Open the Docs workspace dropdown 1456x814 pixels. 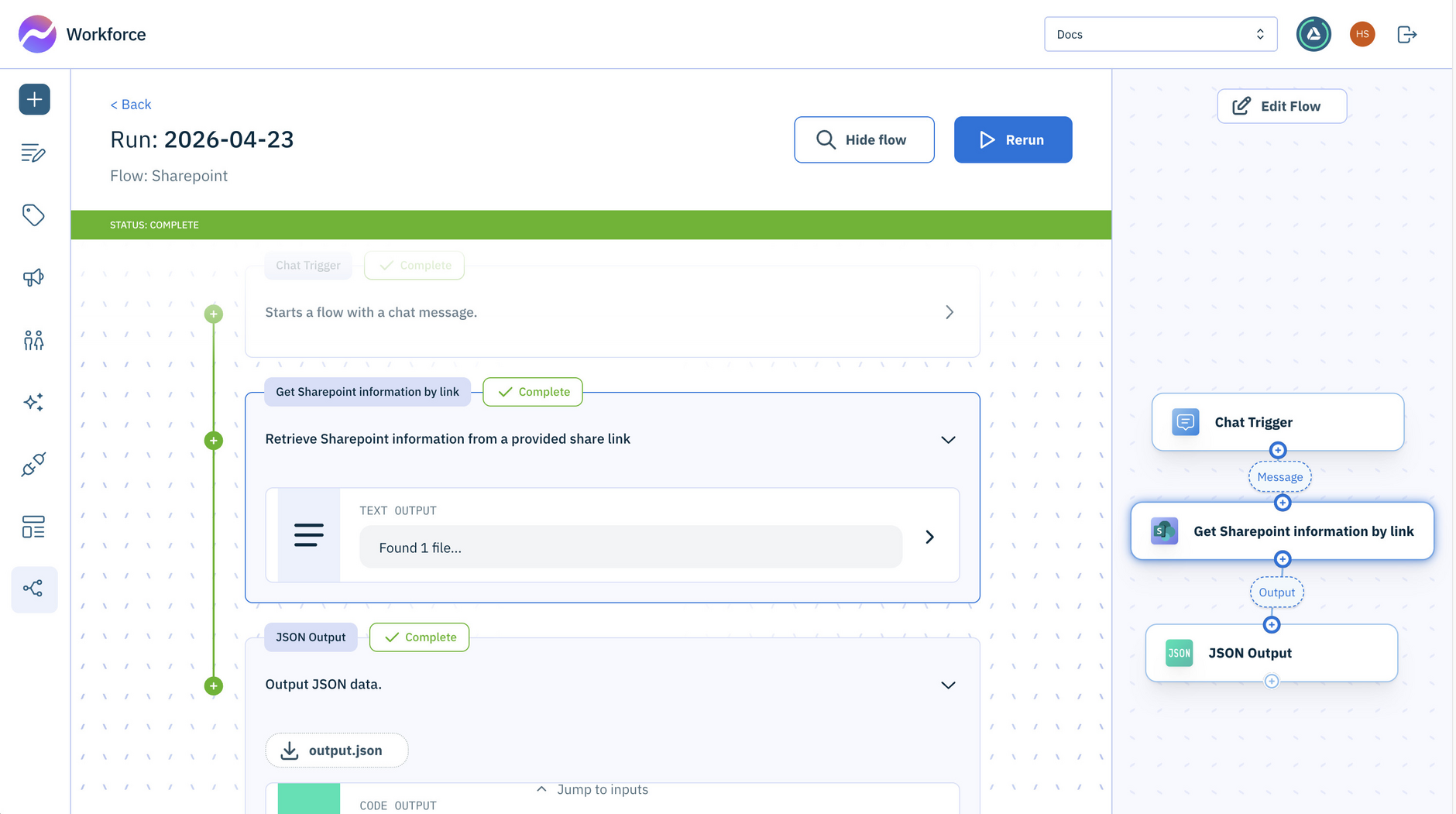(x=1160, y=34)
